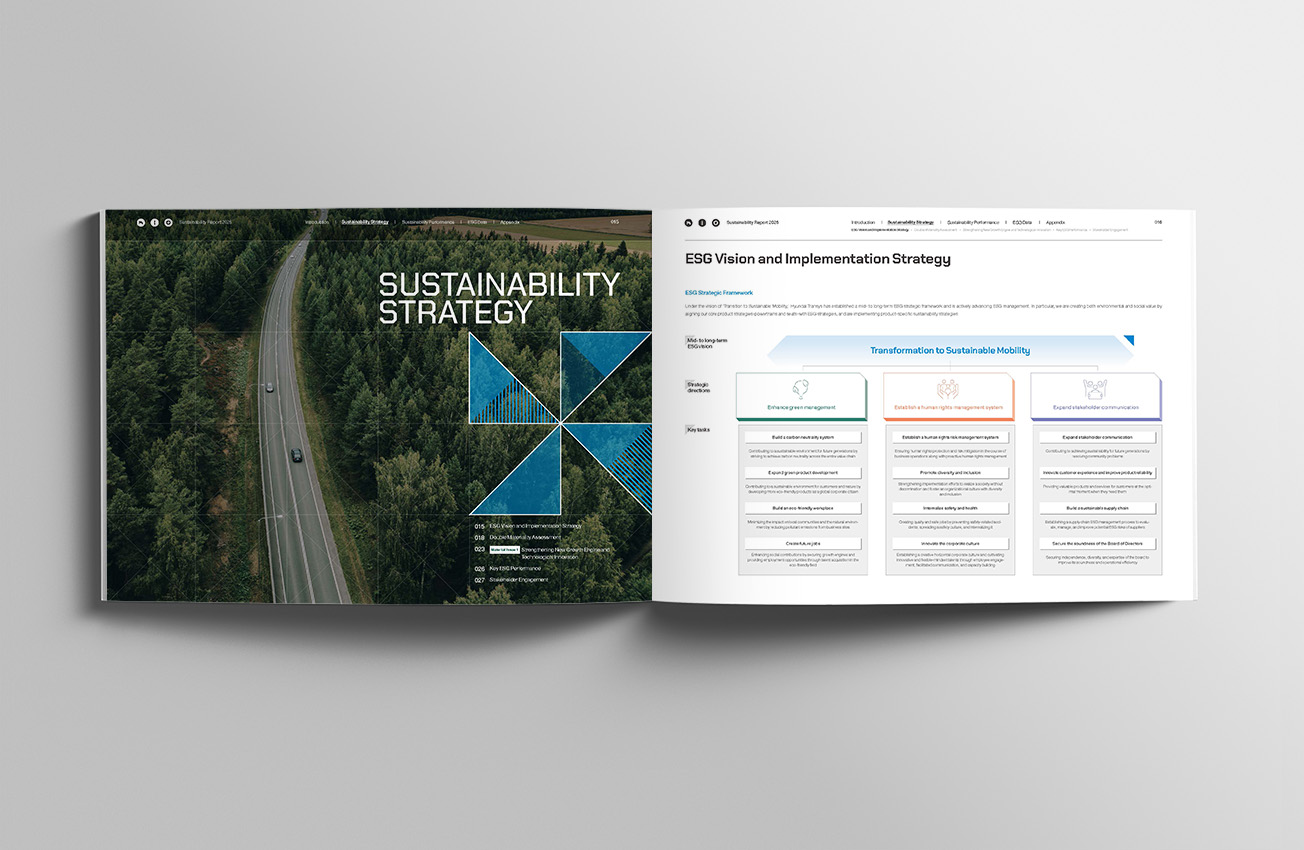
Task: Open Appendix in right page navigation
Action: (1055, 222)
